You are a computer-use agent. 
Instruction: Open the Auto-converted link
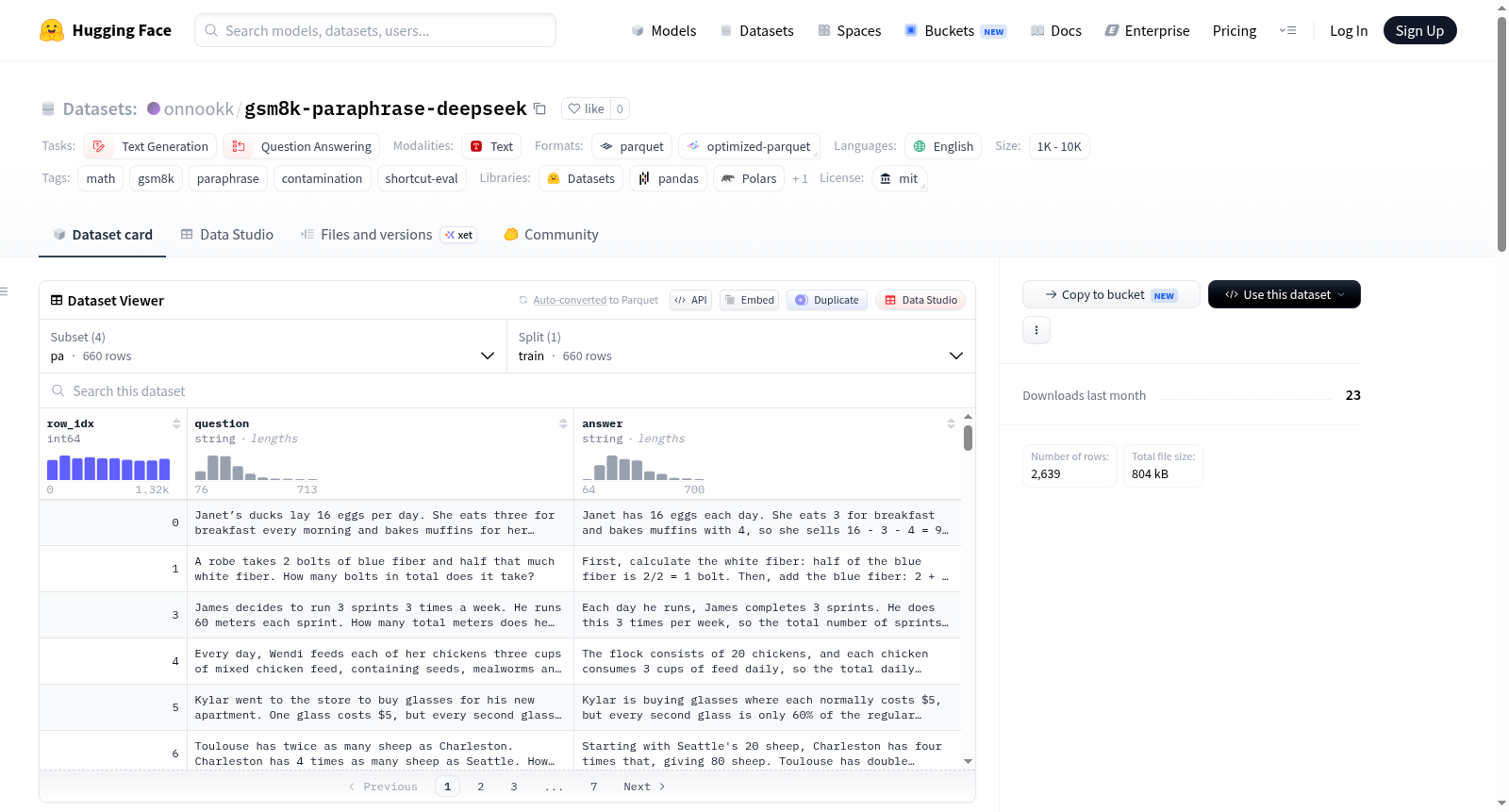[570, 300]
